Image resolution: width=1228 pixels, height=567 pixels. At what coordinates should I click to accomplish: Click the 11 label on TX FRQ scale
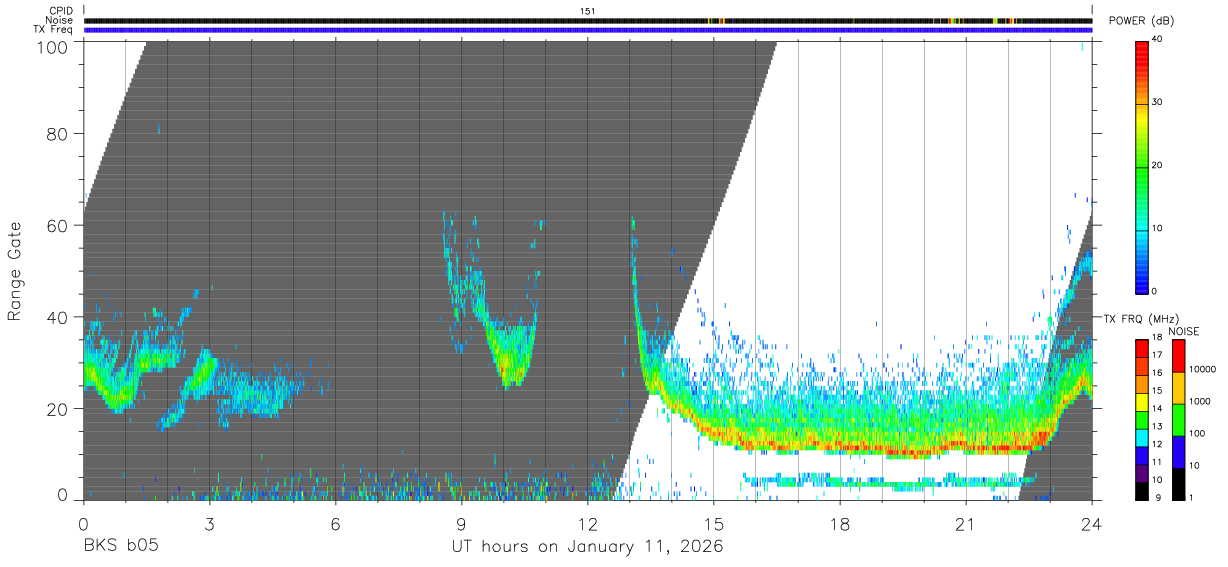point(1156,462)
